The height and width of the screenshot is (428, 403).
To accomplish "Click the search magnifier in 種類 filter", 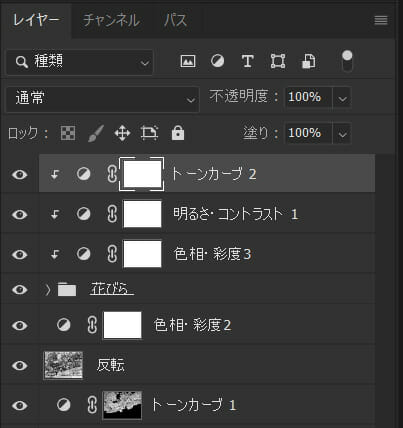I will point(22,62).
